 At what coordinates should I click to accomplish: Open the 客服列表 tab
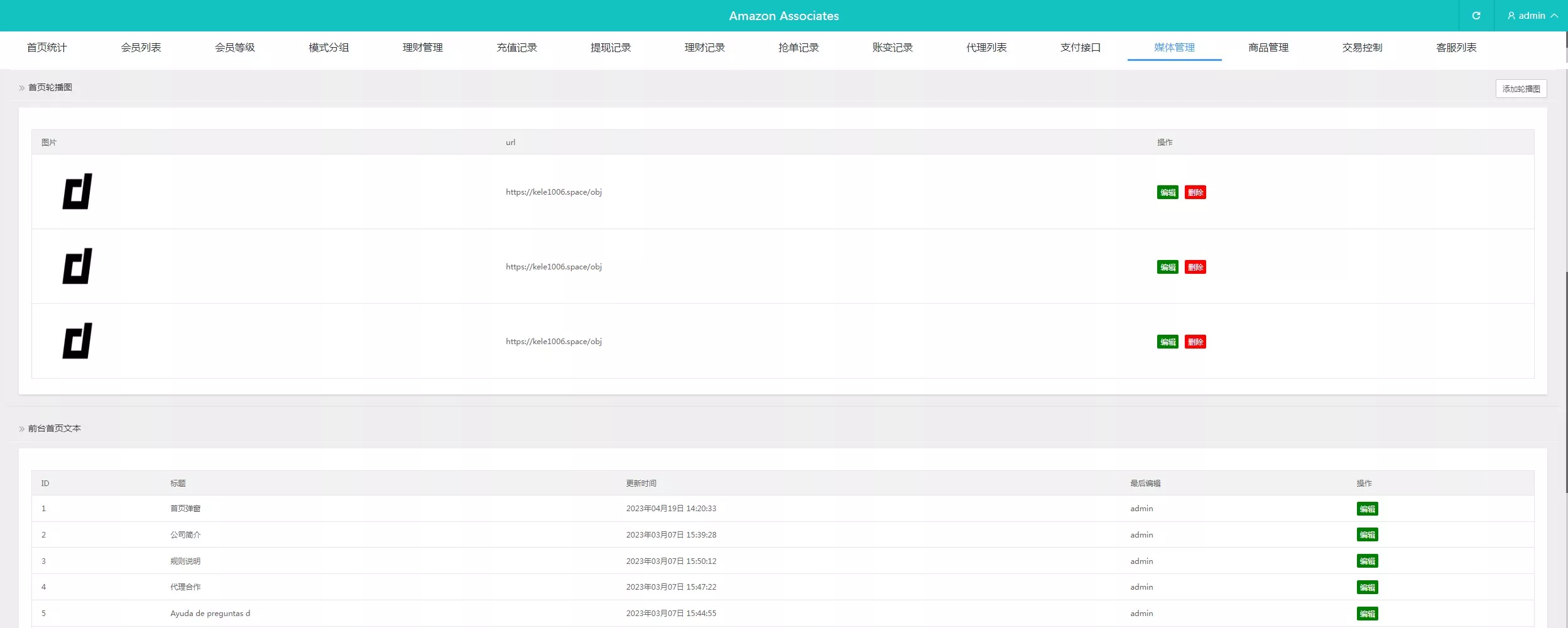click(x=1456, y=48)
